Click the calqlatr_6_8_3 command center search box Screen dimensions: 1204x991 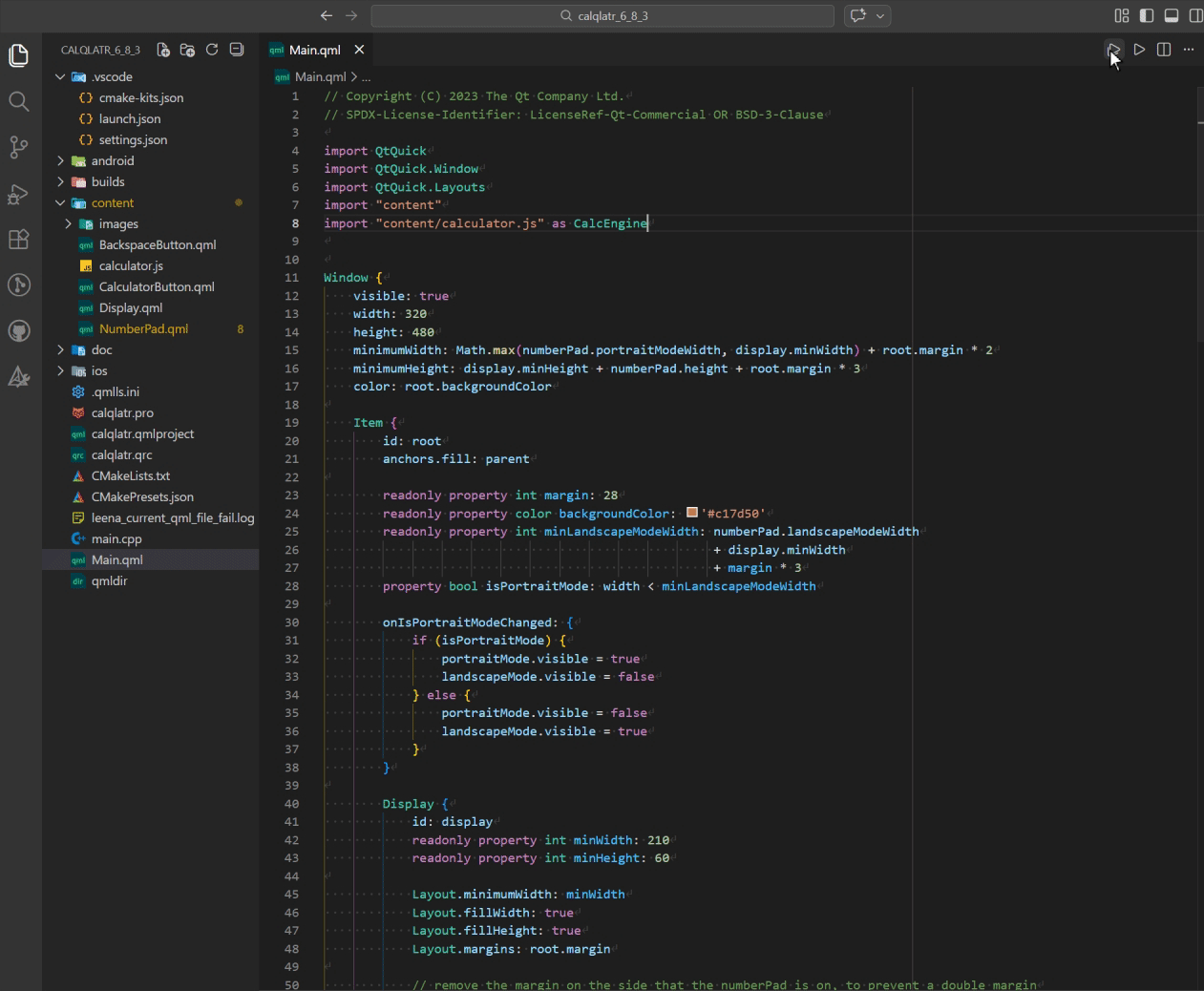(x=602, y=15)
